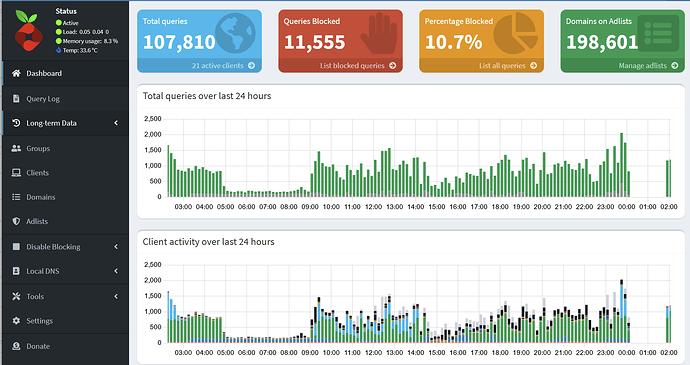This screenshot has height=365, width=690.
Task: Click the tallest bar in Client activity chart
Action: coord(621,311)
